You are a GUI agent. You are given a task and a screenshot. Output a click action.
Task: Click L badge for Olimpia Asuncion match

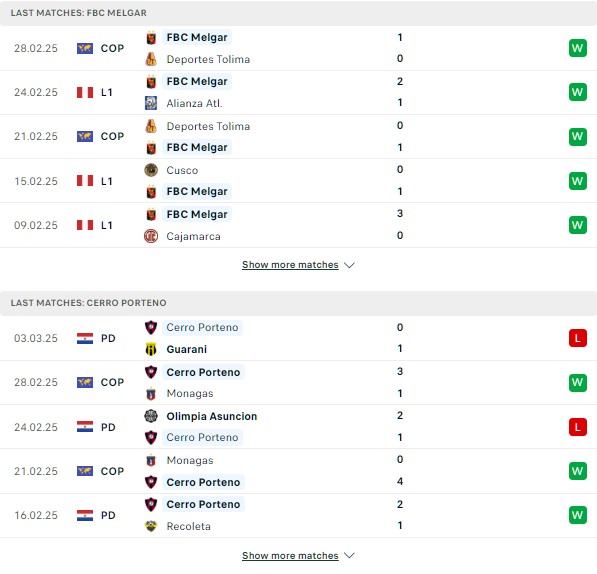(x=578, y=427)
